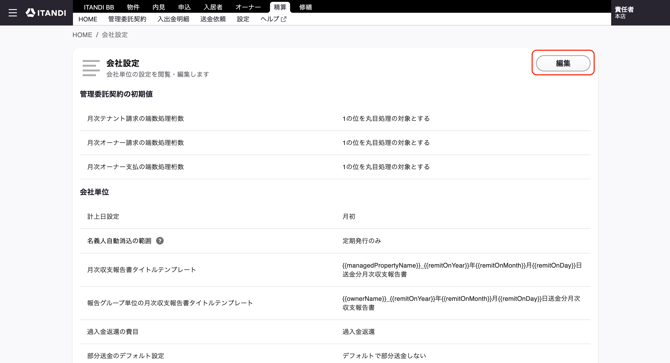670x363 pixels.
Task: Open the ITANDI BB top tab
Action: 99,7
